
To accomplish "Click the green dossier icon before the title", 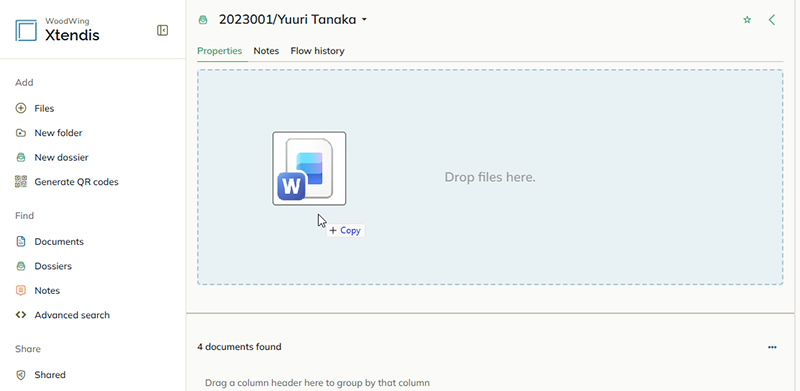I will tap(203, 20).
